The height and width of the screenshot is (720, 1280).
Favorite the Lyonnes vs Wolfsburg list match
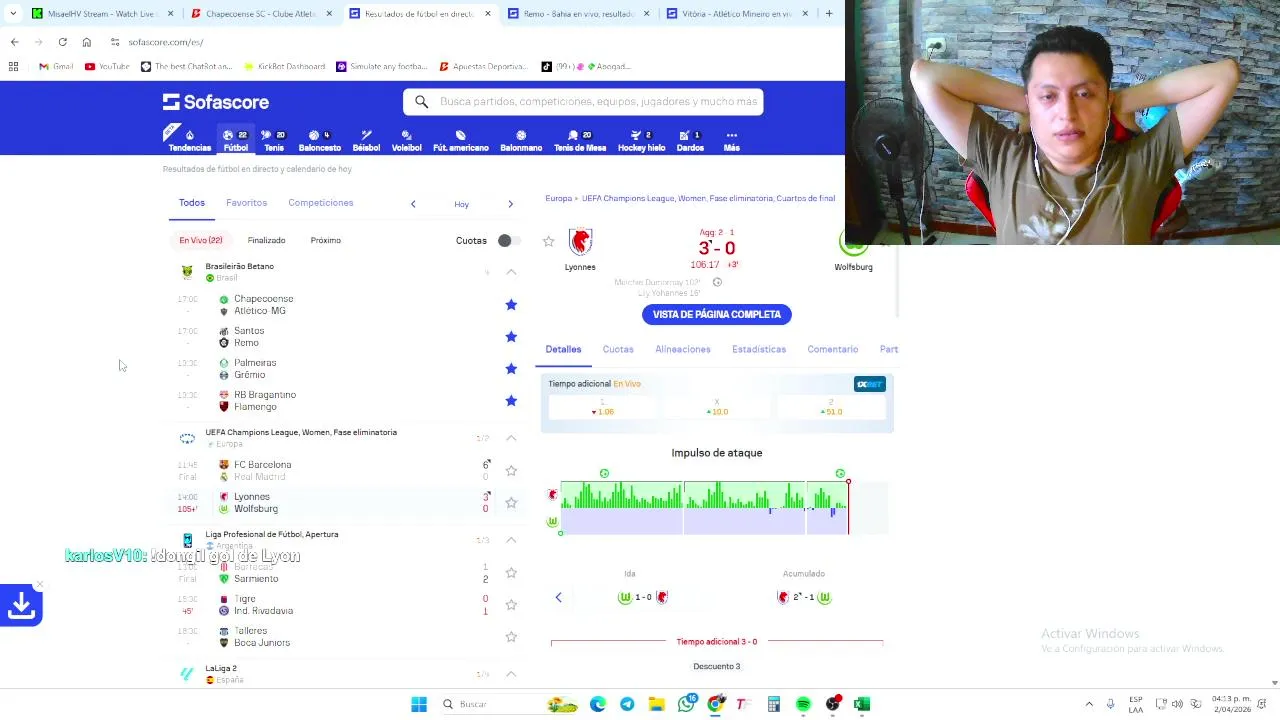pyautogui.click(x=511, y=502)
